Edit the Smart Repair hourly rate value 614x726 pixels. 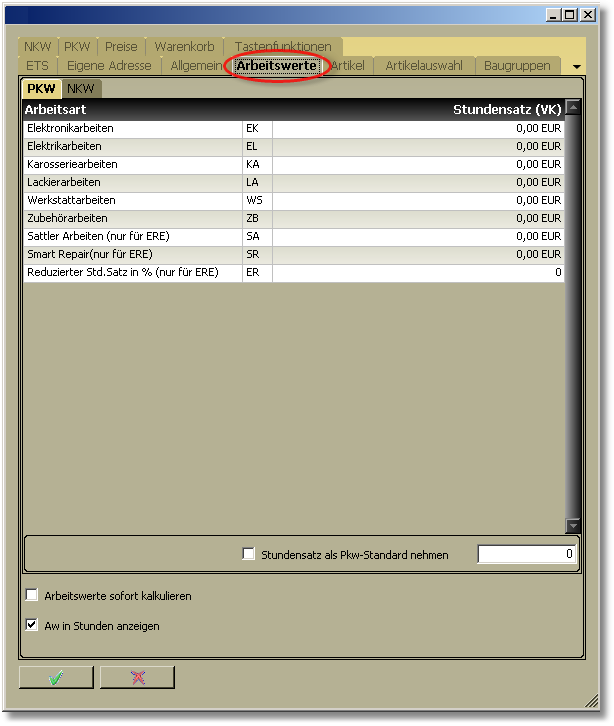tap(419, 255)
